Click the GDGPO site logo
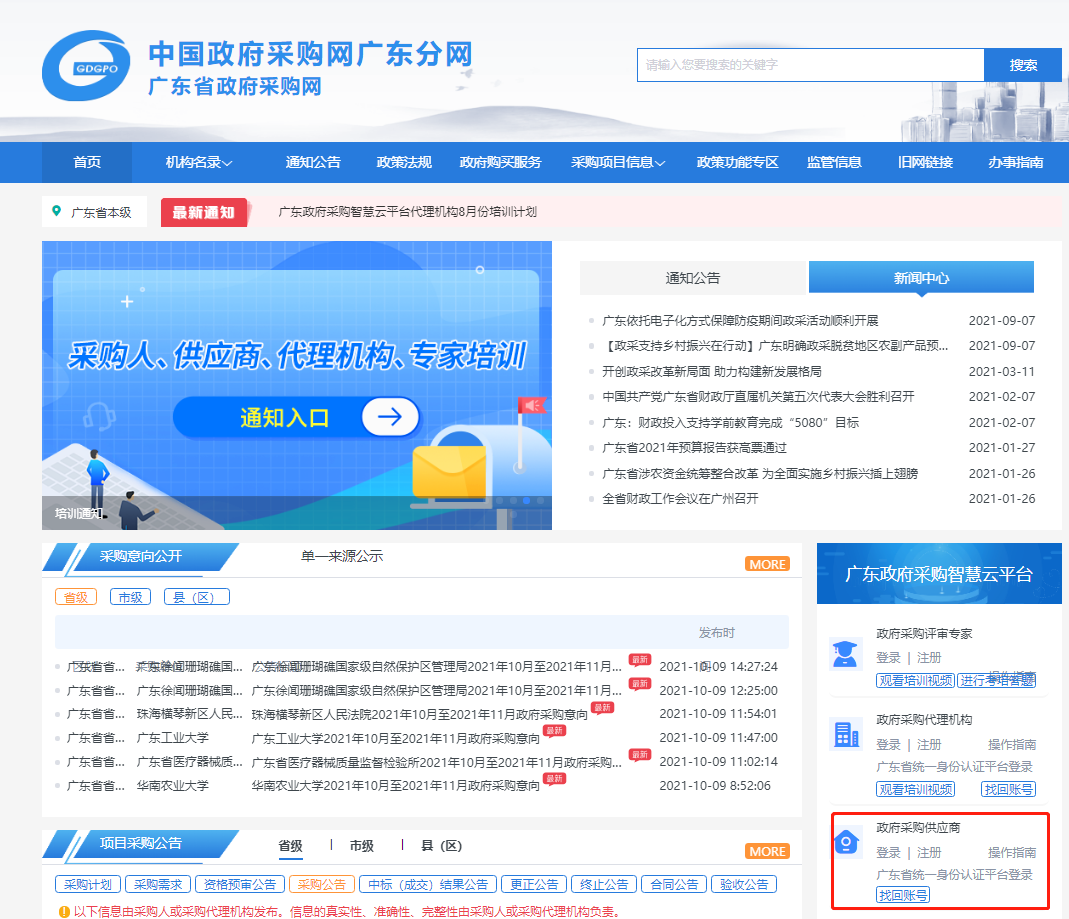The height and width of the screenshot is (919, 1069). click(86, 65)
